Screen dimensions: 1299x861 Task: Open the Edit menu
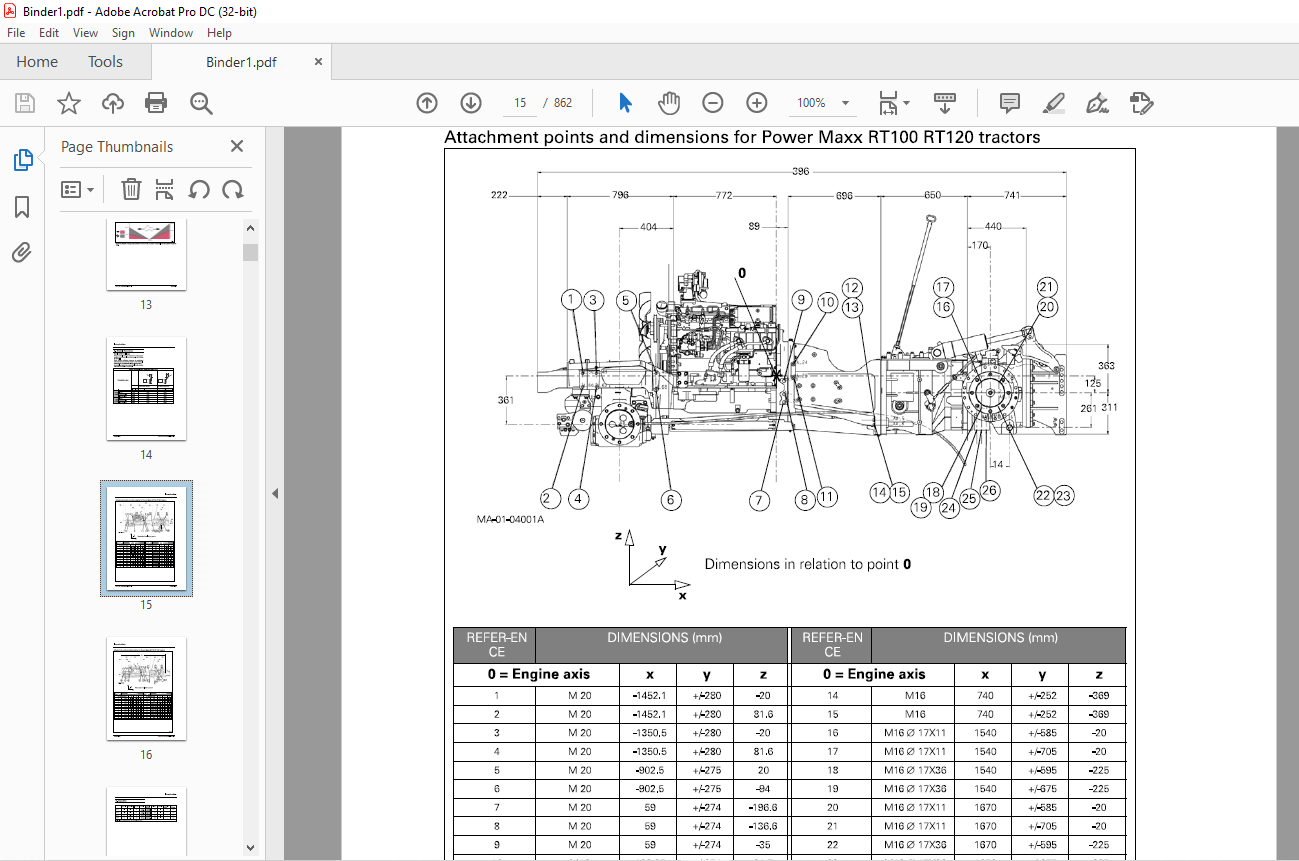click(x=51, y=33)
